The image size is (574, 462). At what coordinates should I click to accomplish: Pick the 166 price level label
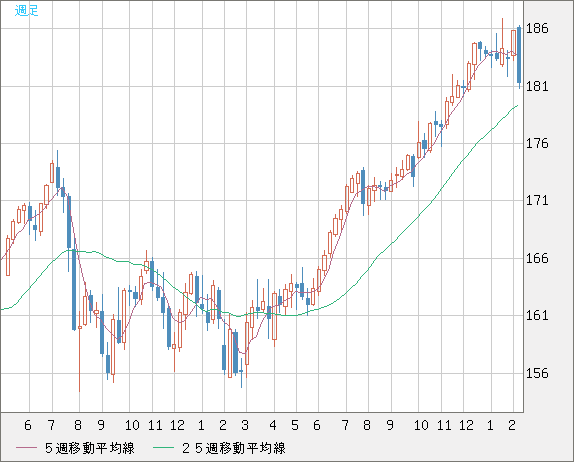pos(537,259)
